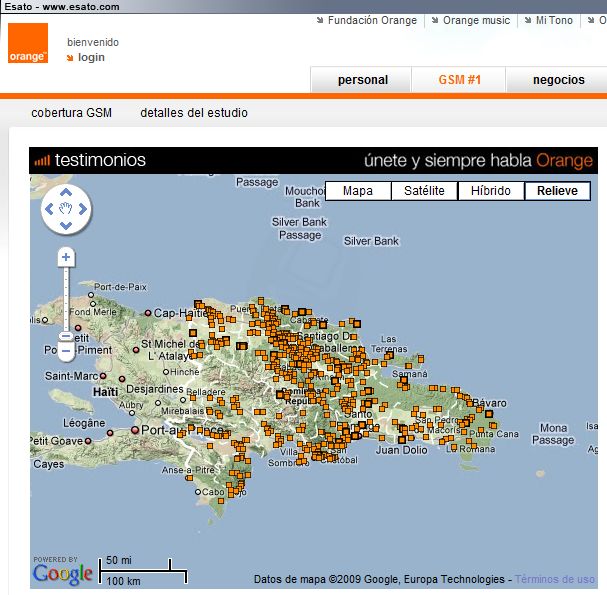Click the Léogâne map label
The width and height of the screenshot is (607, 595).
click(84, 423)
